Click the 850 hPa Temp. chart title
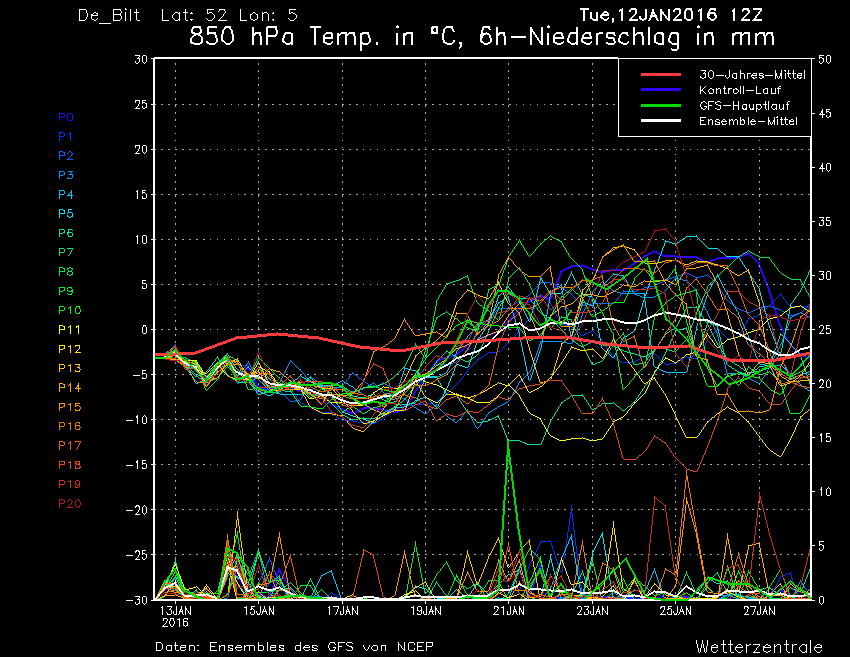850x657 pixels. click(x=482, y=37)
